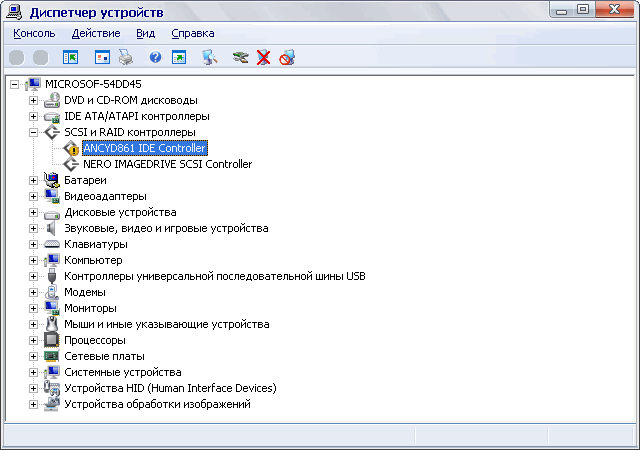Image resolution: width=640 pixels, height=450 pixels.
Task: Open Properties via toolbar icon
Action: coord(102,58)
